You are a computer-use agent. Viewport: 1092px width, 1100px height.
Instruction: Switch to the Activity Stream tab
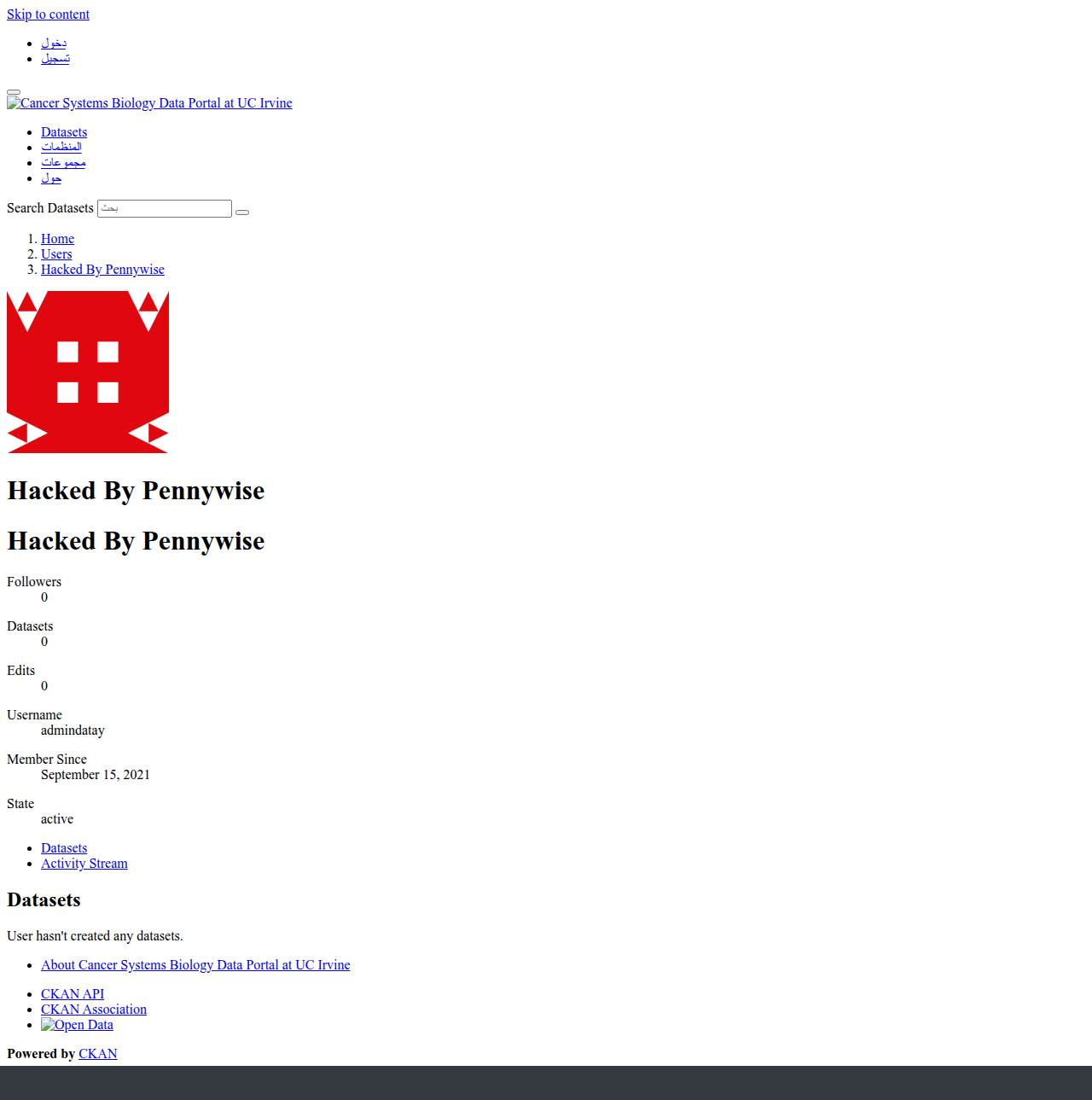(84, 864)
